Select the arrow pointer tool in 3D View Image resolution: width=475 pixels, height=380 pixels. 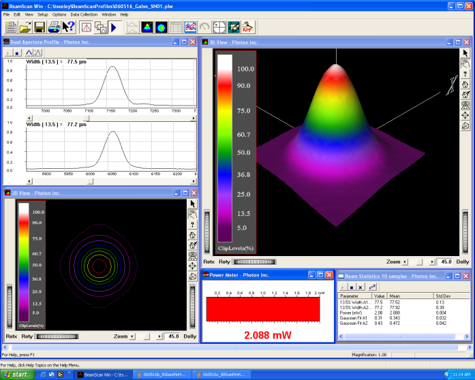pos(465,53)
